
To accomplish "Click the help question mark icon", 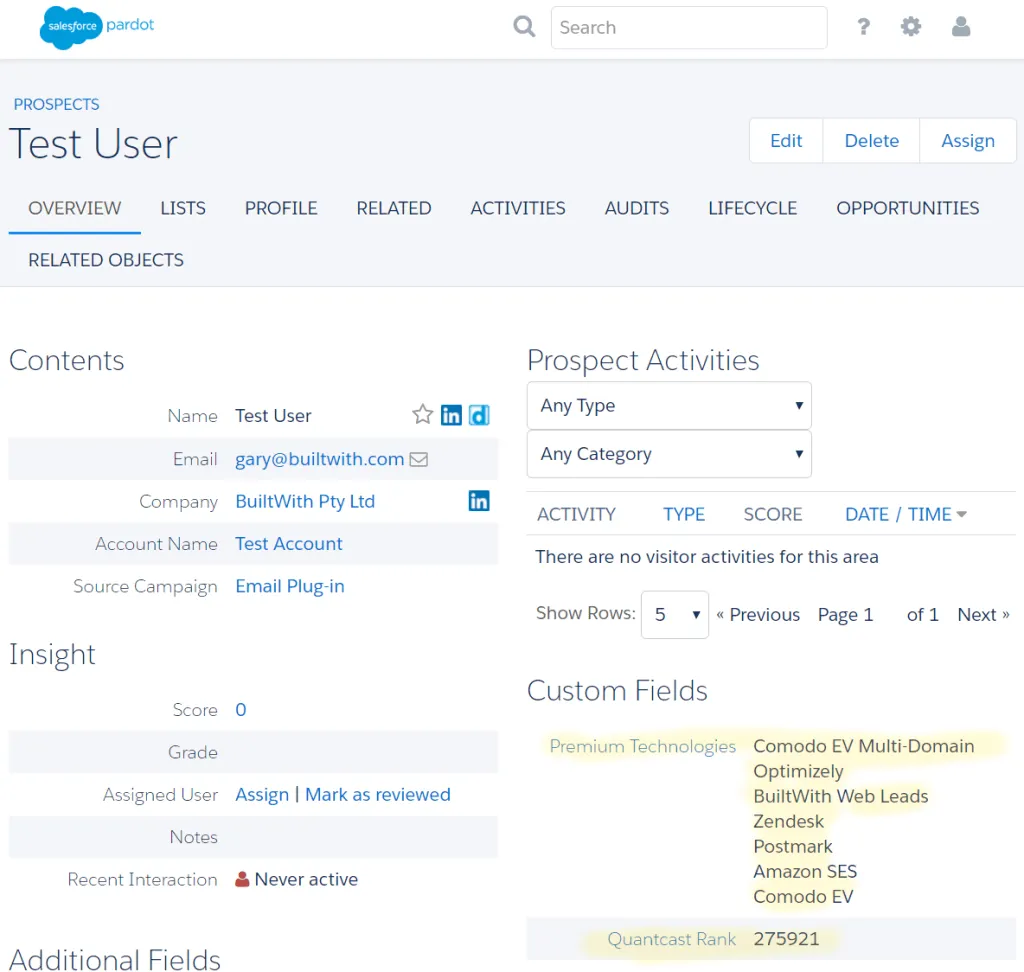I will click(x=863, y=27).
